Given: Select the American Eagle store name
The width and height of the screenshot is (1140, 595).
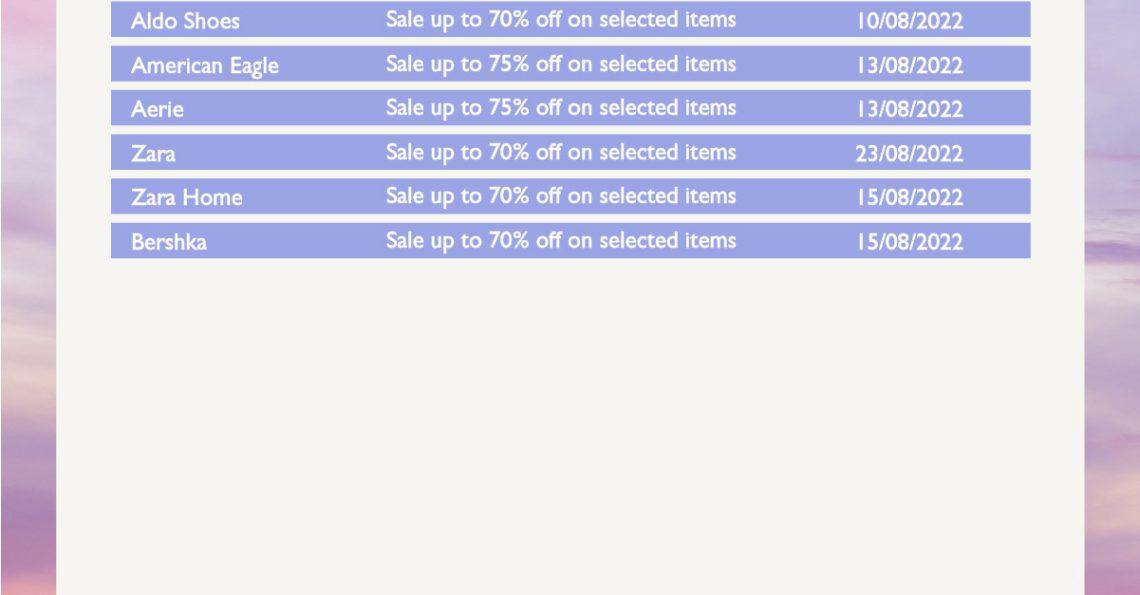Looking at the screenshot, I should click(204, 65).
